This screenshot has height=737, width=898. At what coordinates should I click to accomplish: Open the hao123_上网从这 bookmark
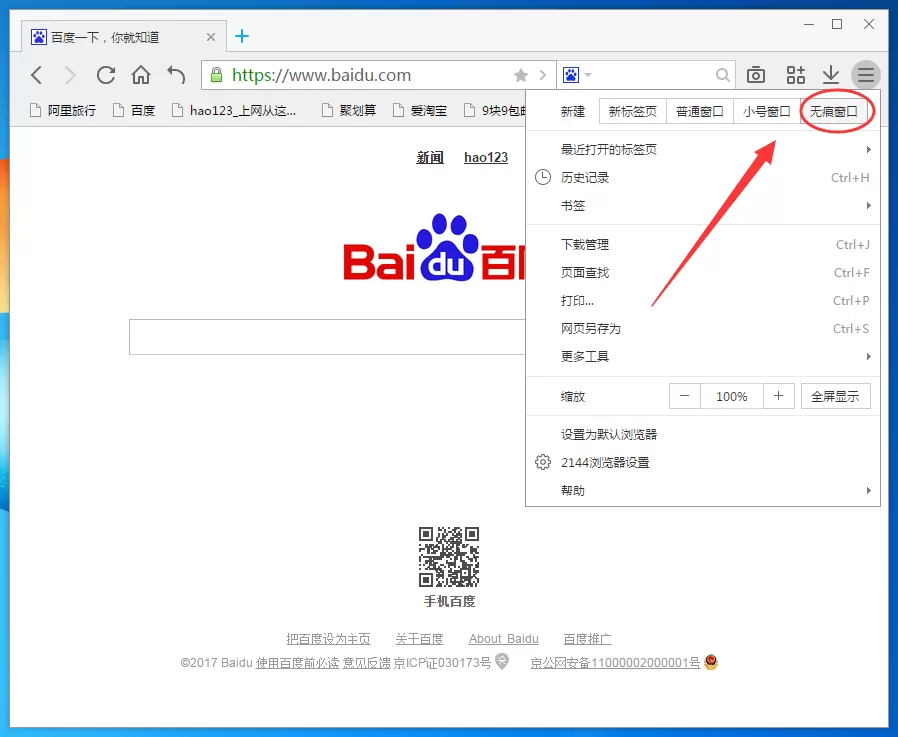coord(234,110)
